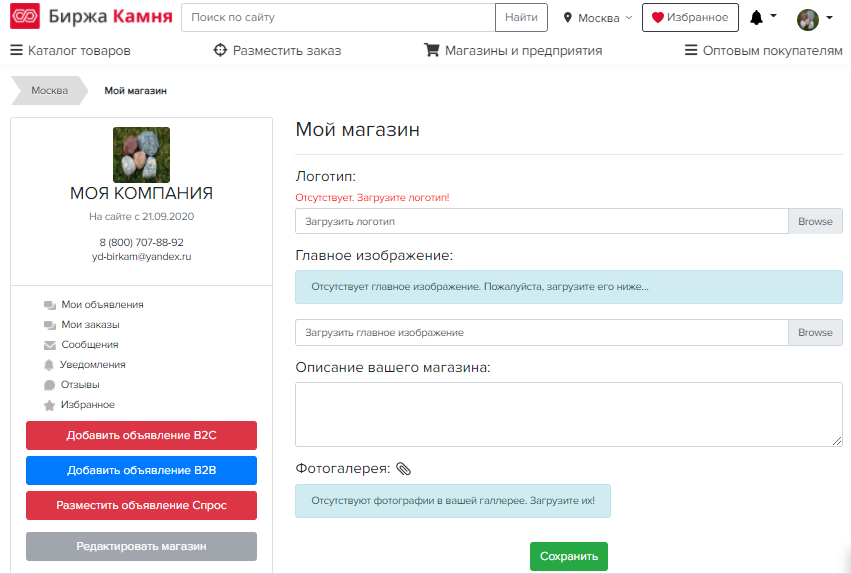Open Мои заказы link
Image resolution: width=851 pixels, height=574 pixels.
click(x=90, y=325)
